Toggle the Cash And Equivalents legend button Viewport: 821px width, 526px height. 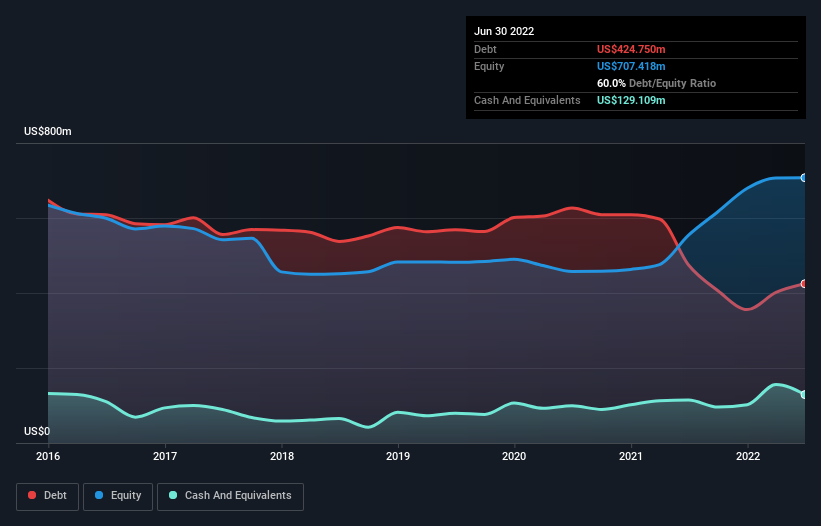click(x=230, y=496)
